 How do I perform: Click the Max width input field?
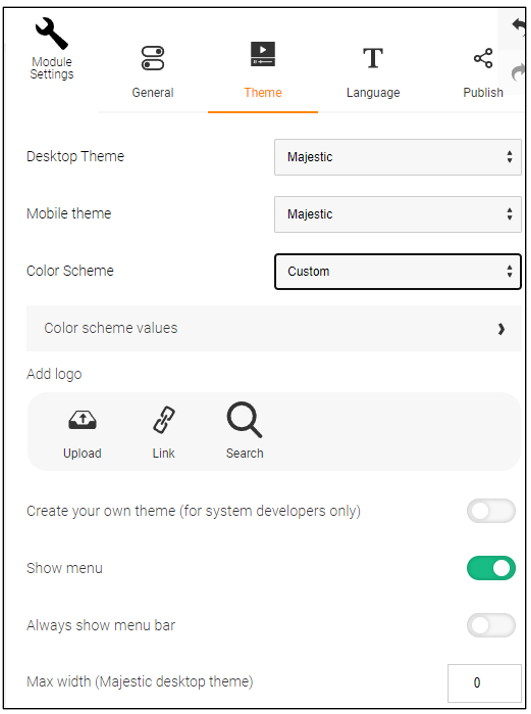point(485,683)
